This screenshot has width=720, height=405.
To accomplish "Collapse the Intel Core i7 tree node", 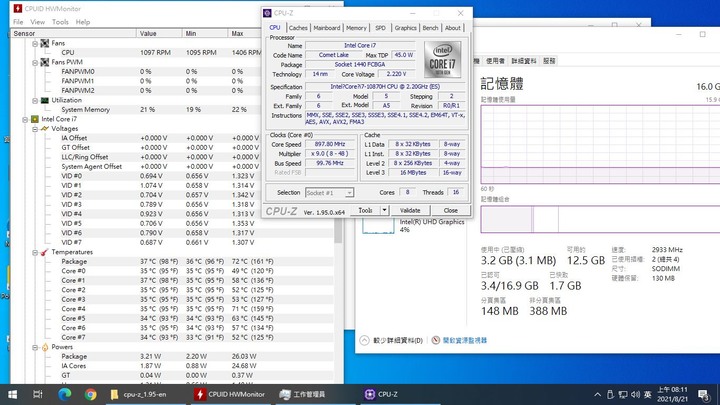I will pyautogui.click(x=25, y=119).
